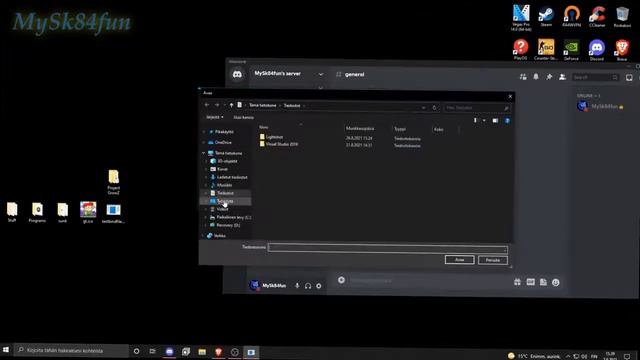Sort by Koko column header

click(438, 129)
